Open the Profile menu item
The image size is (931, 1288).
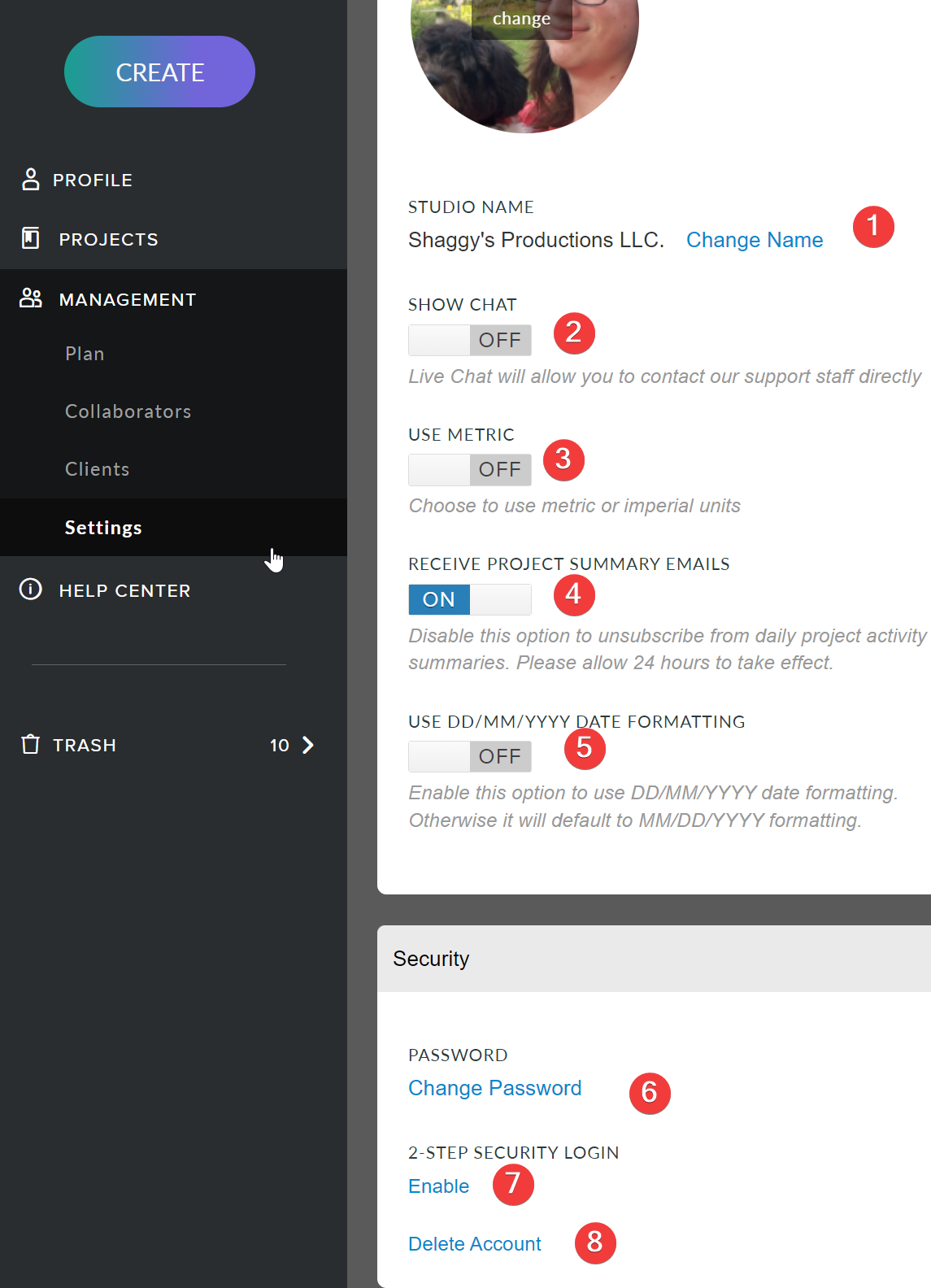click(x=93, y=181)
